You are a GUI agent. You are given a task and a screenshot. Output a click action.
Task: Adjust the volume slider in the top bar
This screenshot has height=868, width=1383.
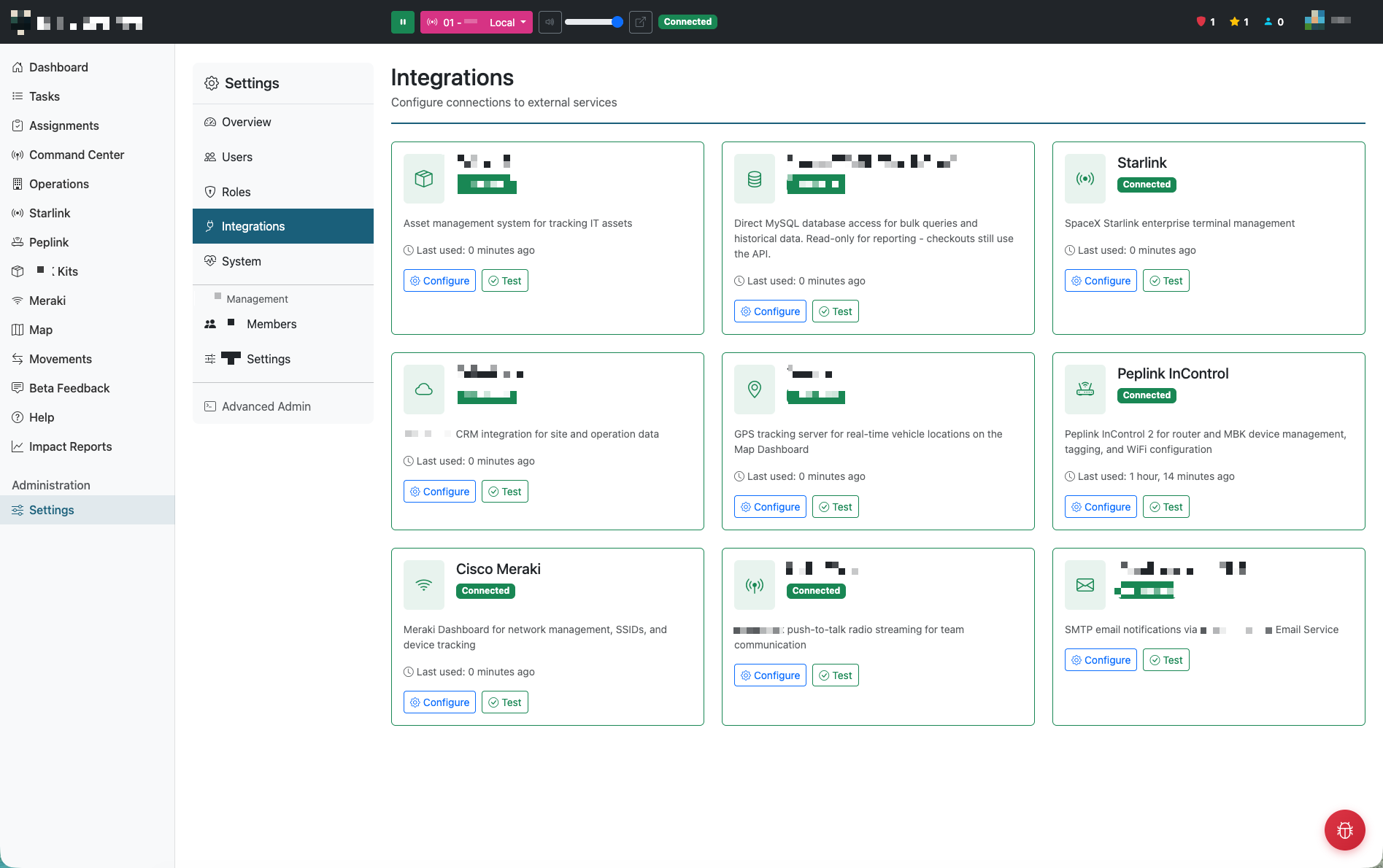tap(593, 22)
